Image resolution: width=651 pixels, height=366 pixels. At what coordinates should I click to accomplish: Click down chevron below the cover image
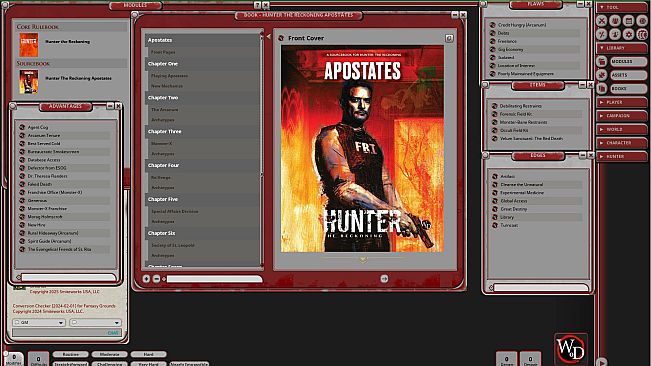(x=363, y=260)
